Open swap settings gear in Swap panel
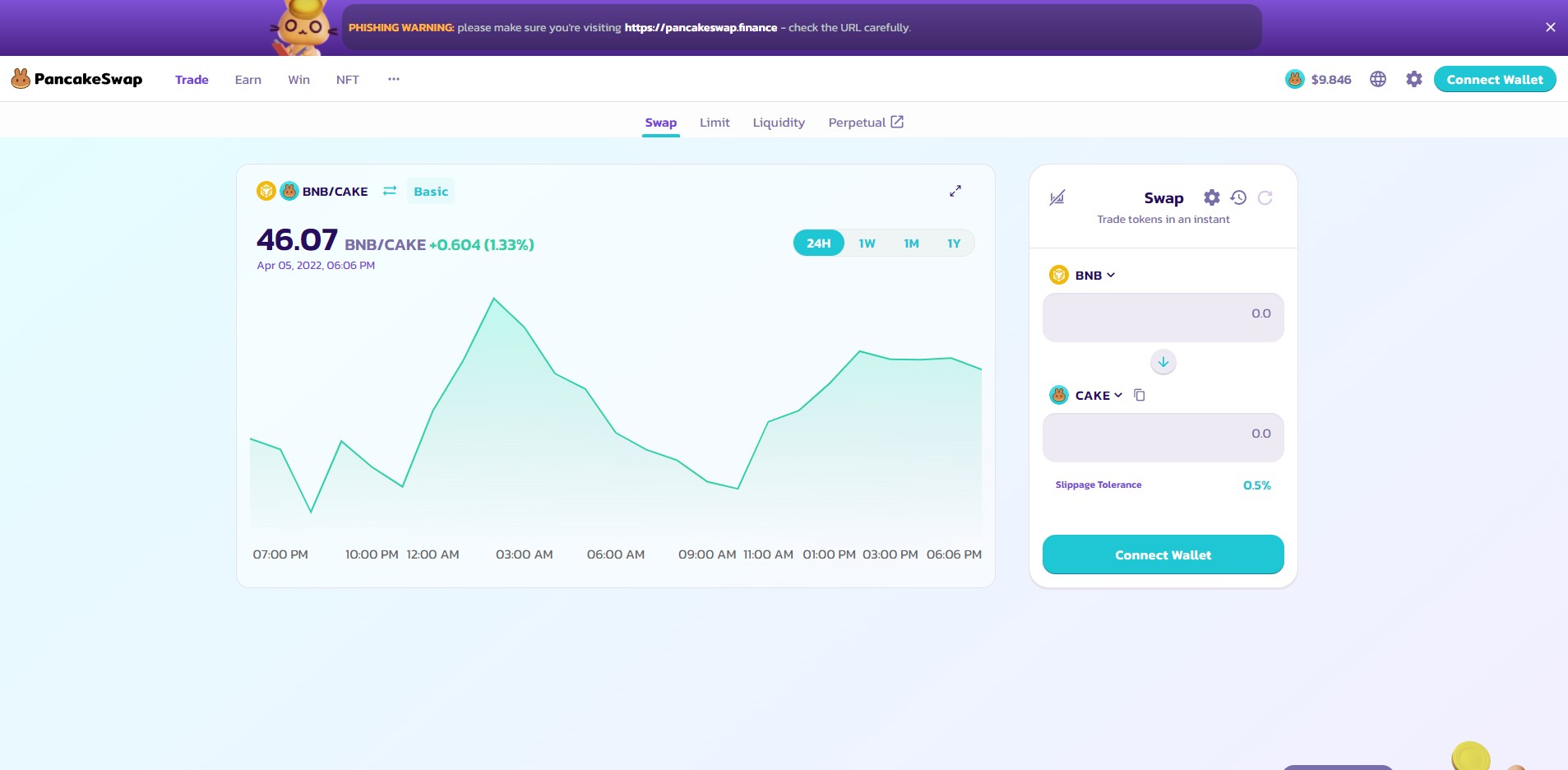This screenshot has height=770, width=1568. pos(1212,197)
